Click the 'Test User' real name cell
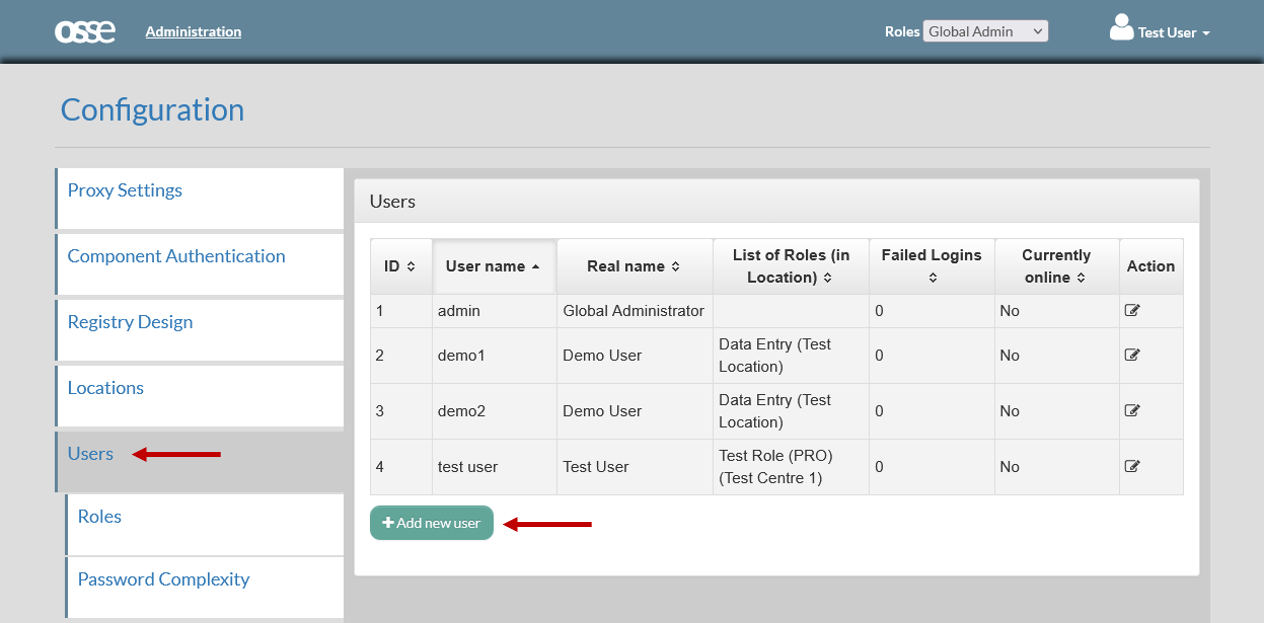The width and height of the screenshot is (1264, 623). [634, 467]
